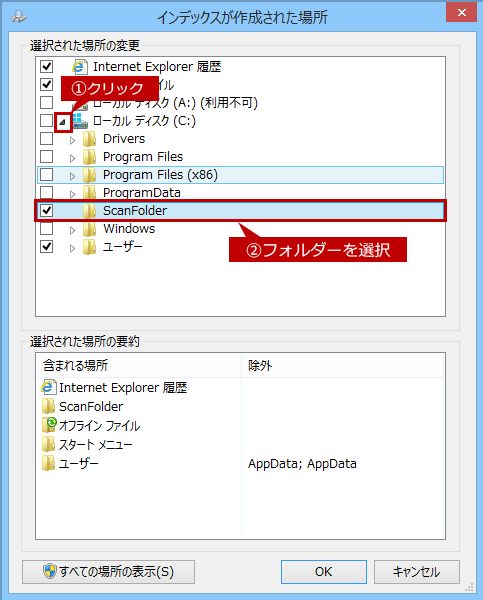
Task: Click the キャンセル button
Action: tap(416, 572)
